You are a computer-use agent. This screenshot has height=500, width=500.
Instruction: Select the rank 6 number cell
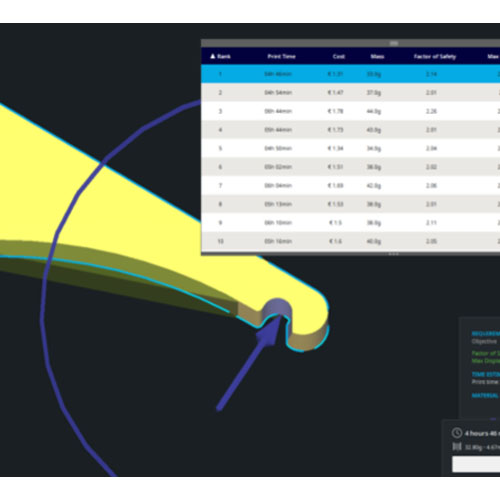tap(220, 167)
